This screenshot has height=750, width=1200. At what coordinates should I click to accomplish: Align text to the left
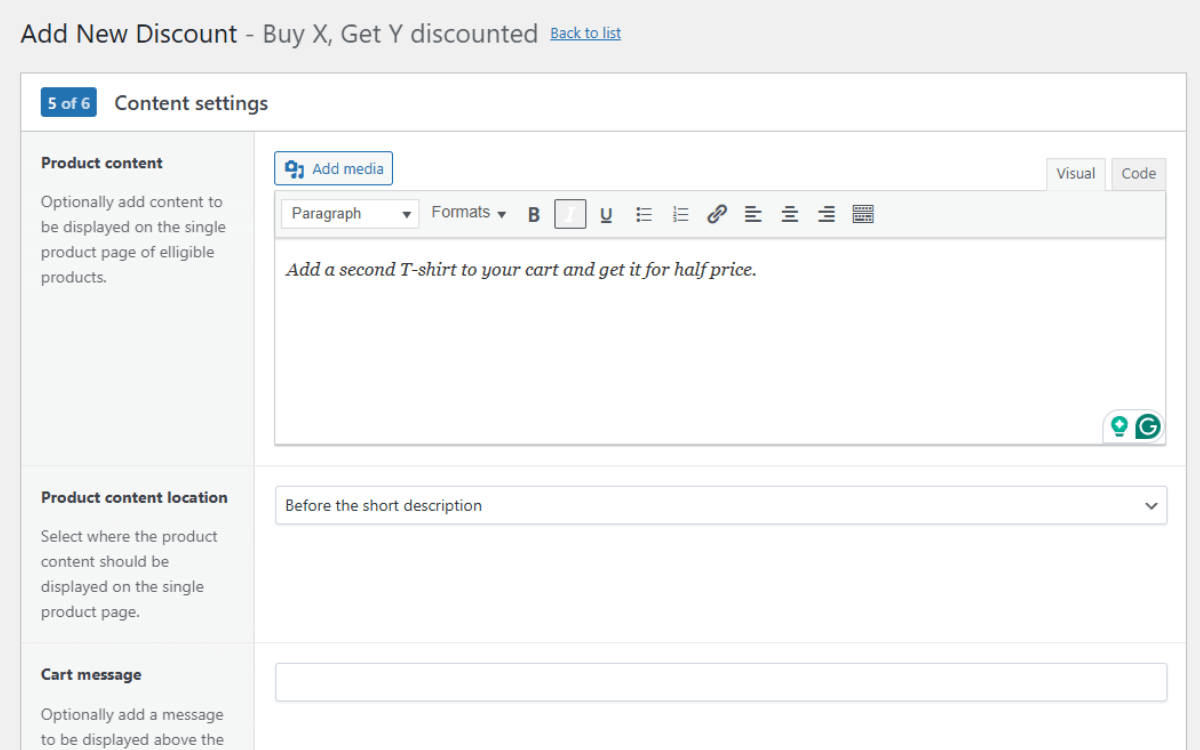pos(753,214)
